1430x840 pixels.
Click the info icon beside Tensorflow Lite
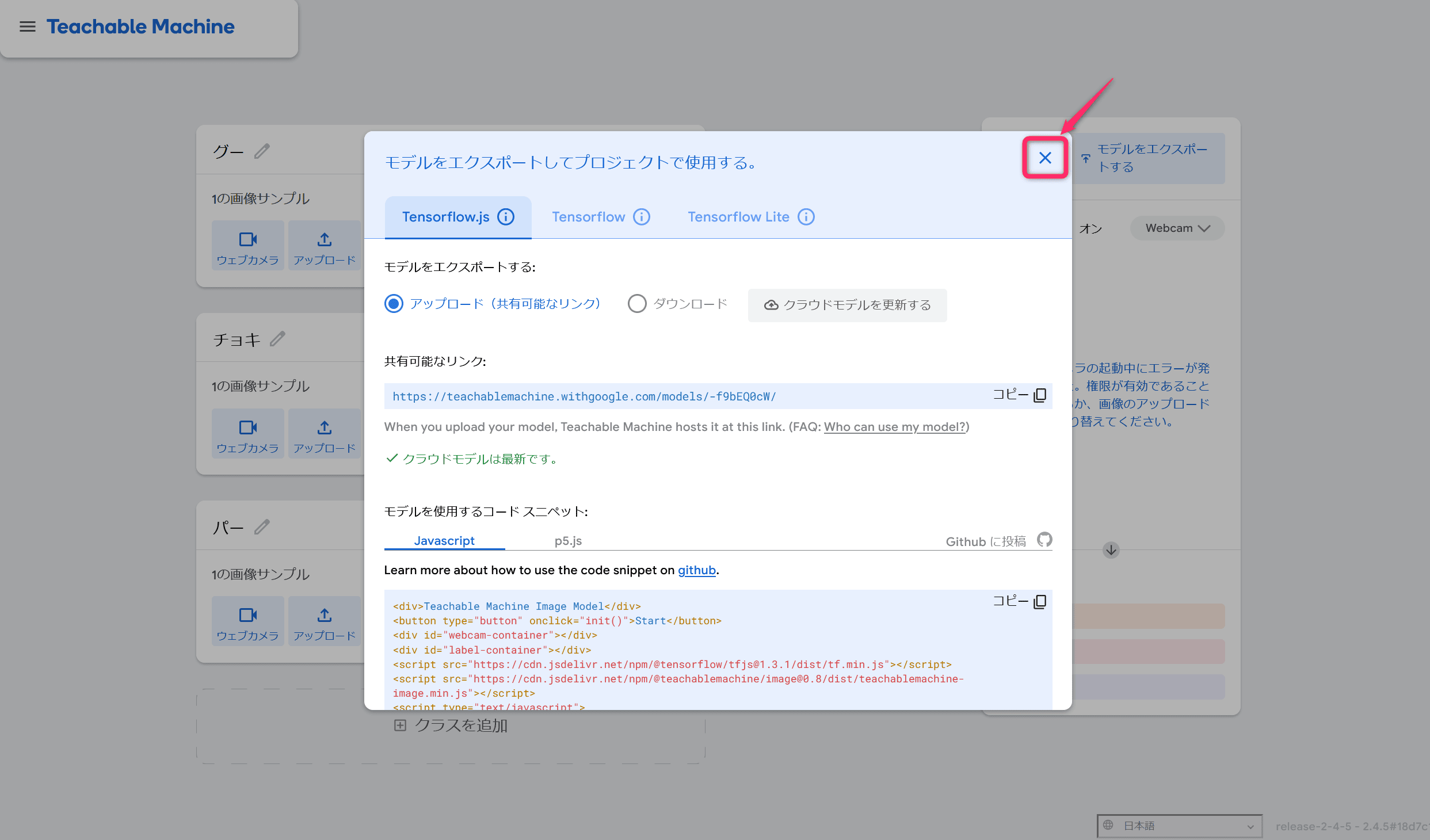tap(806, 217)
